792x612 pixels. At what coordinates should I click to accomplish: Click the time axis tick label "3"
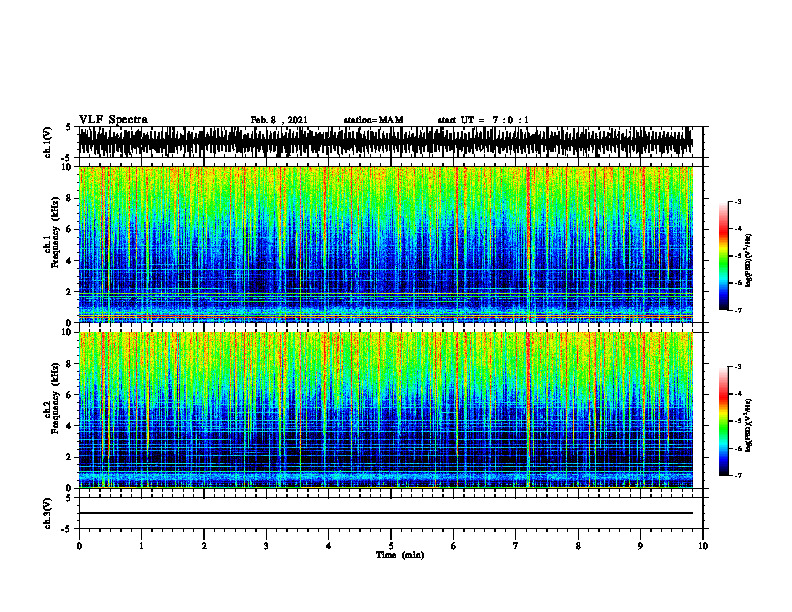coord(266,546)
